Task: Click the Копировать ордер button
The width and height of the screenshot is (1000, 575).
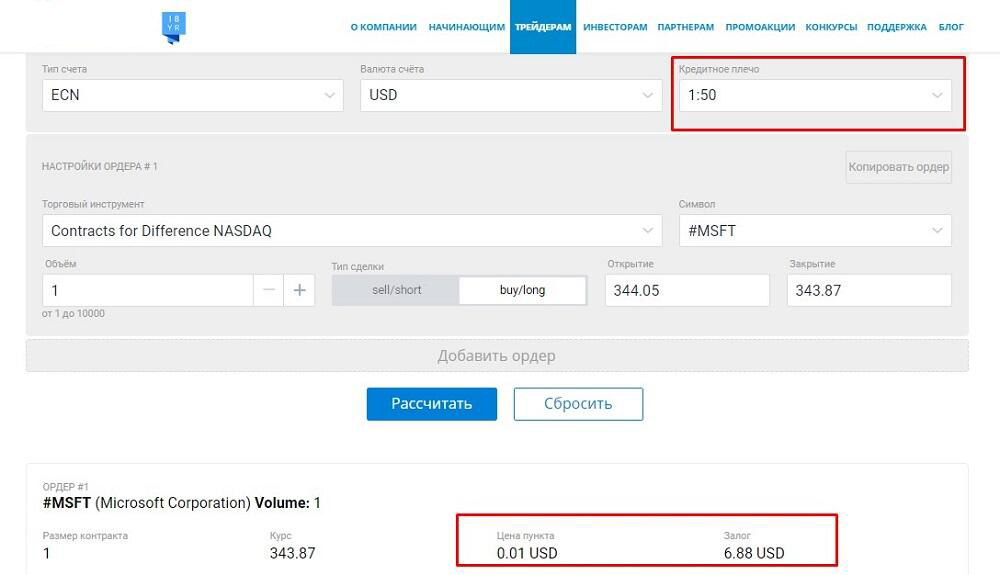Action: click(x=899, y=167)
